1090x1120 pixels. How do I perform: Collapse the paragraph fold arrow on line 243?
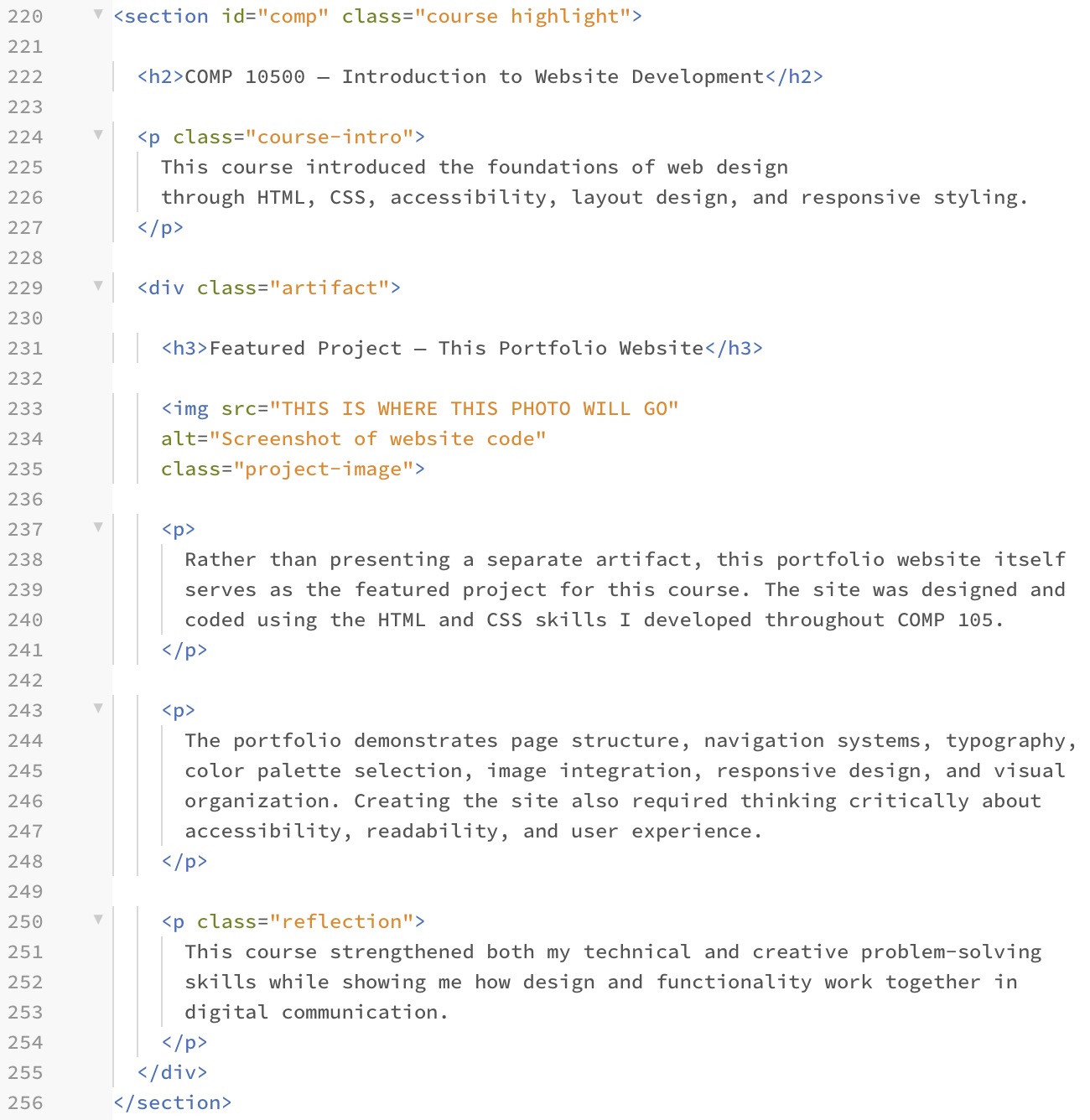pyautogui.click(x=98, y=708)
